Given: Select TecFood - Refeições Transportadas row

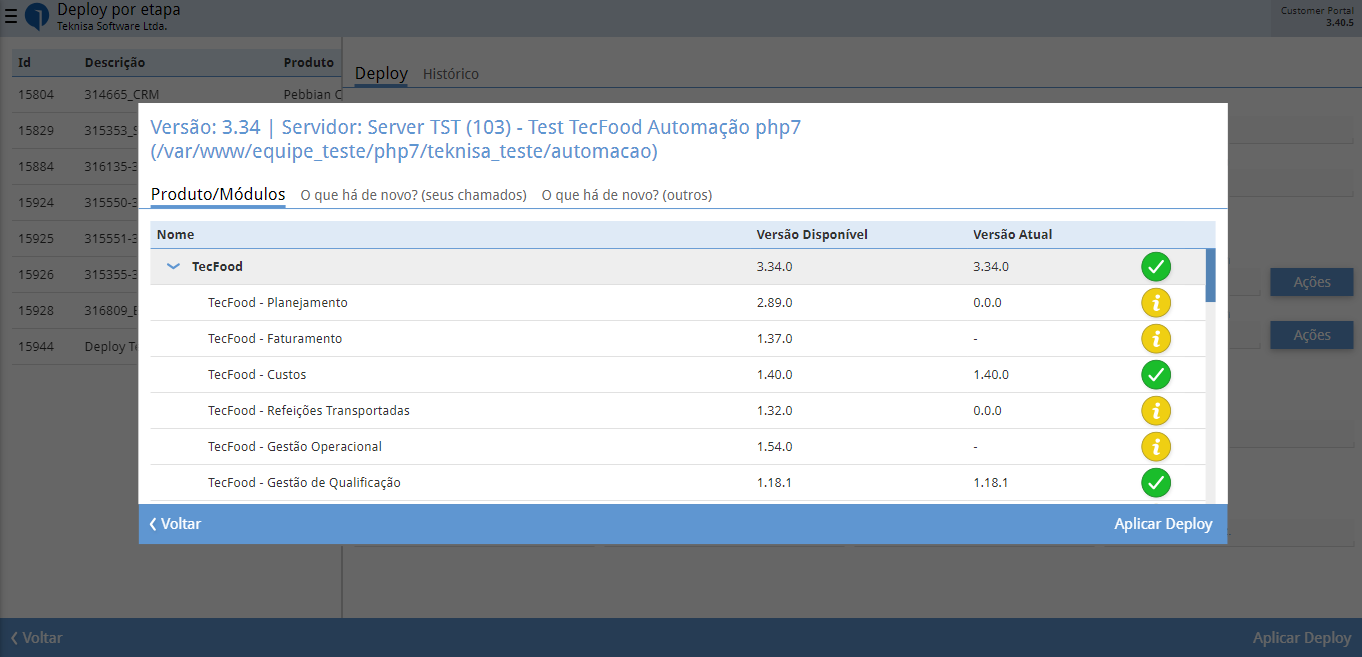Looking at the screenshot, I should [x=678, y=411].
